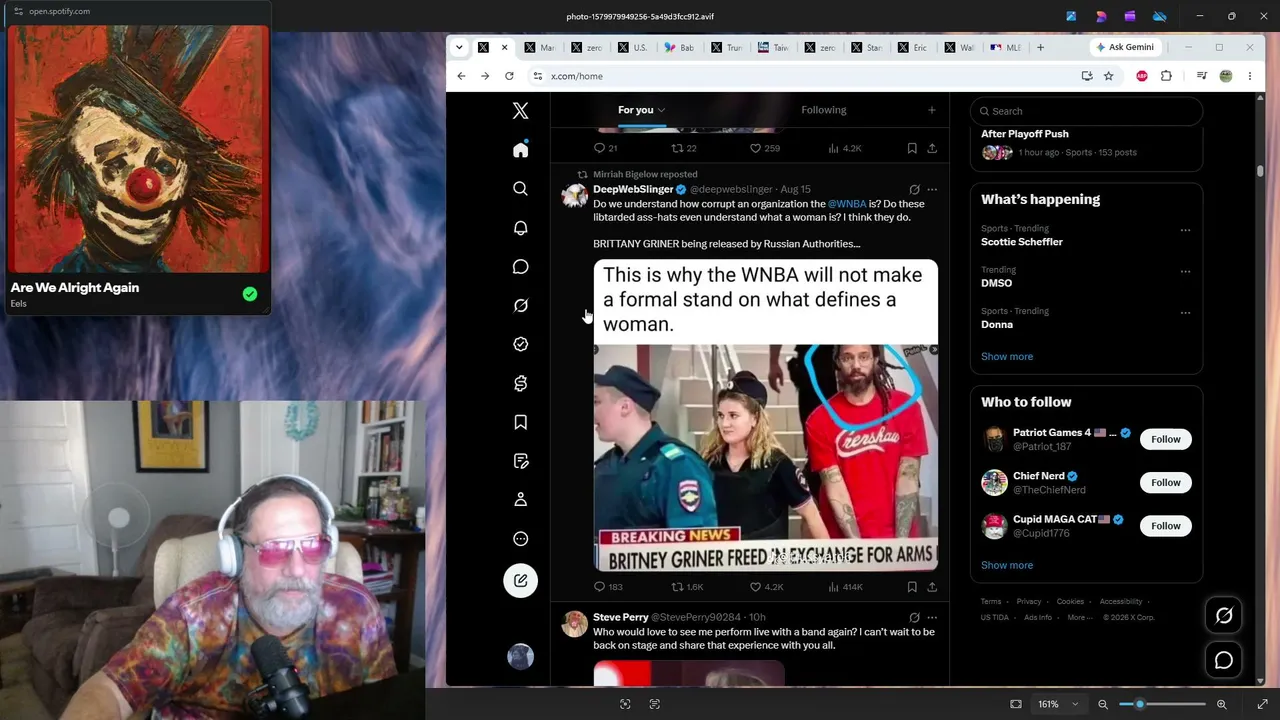Click the zoom out magnifier in Photos
This screenshot has height=720, width=1280.
pyautogui.click(x=1103, y=704)
